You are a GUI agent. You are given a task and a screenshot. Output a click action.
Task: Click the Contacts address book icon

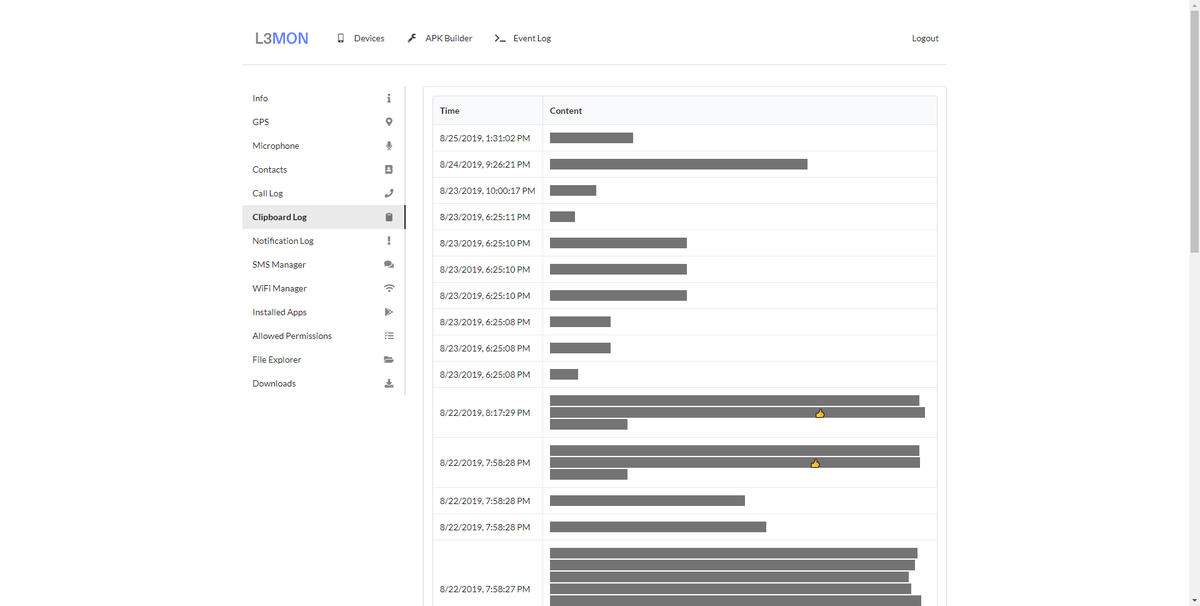click(389, 170)
